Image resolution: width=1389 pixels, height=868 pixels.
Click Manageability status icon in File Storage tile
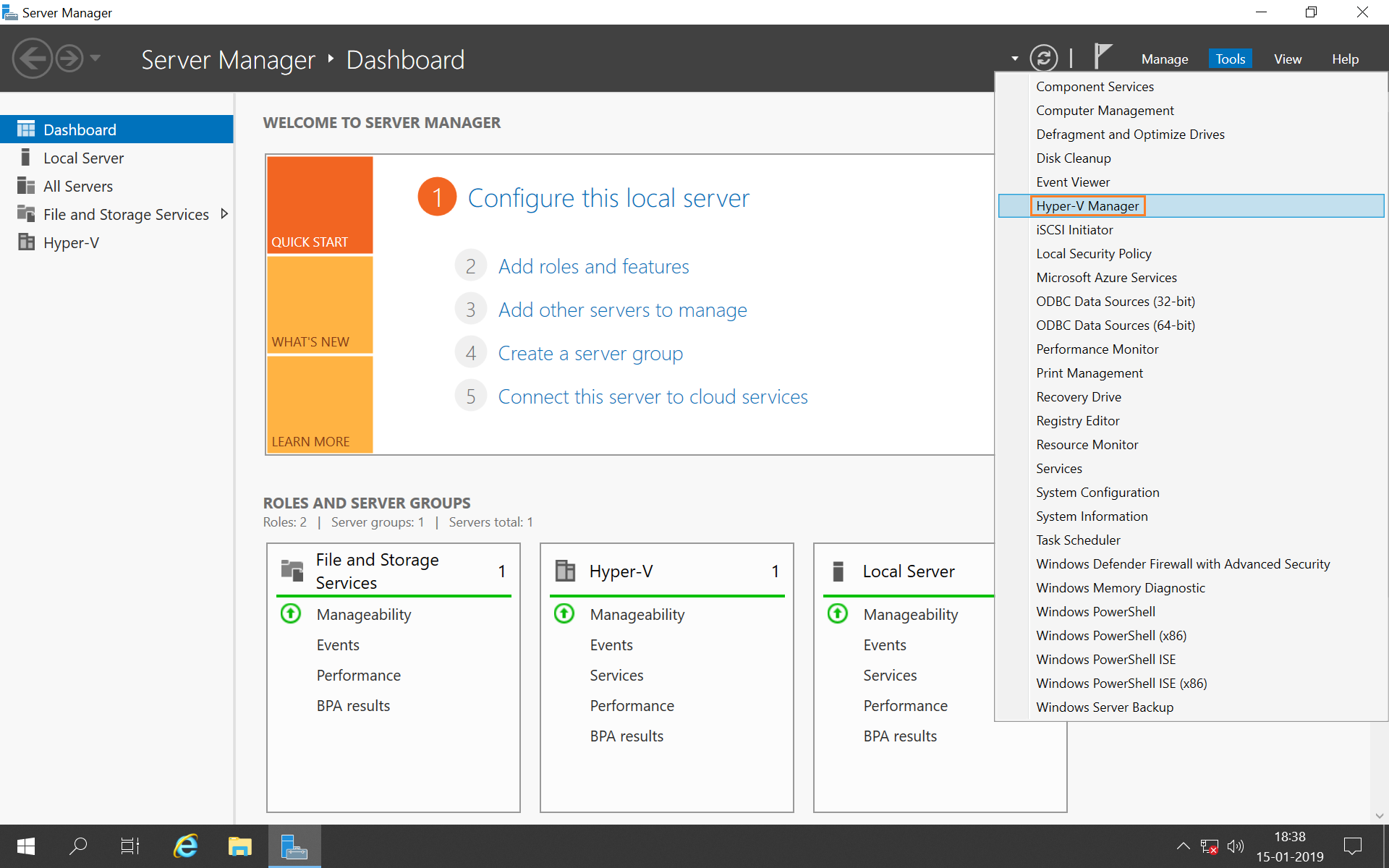[291, 613]
